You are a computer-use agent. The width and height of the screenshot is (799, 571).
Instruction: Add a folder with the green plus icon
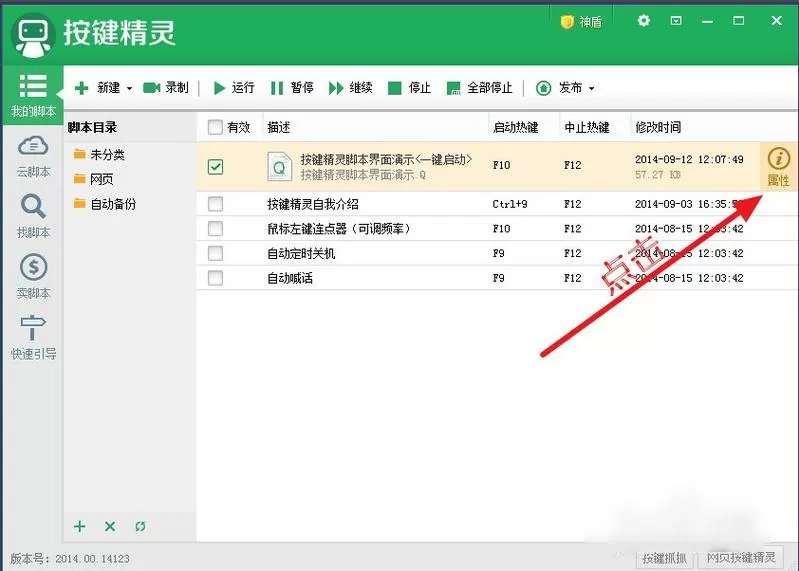[x=80, y=526]
